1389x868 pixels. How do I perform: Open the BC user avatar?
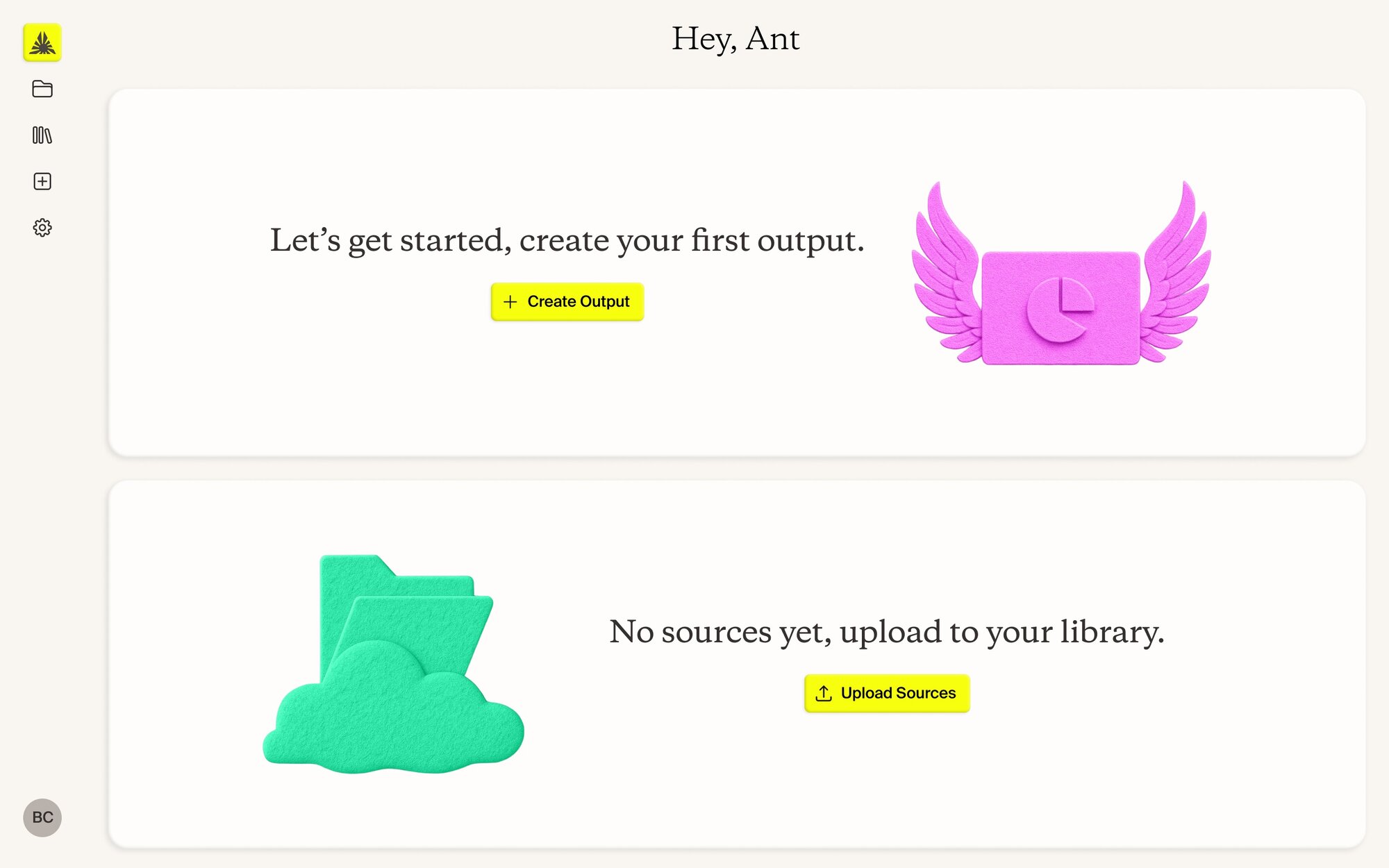pyautogui.click(x=42, y=817)
